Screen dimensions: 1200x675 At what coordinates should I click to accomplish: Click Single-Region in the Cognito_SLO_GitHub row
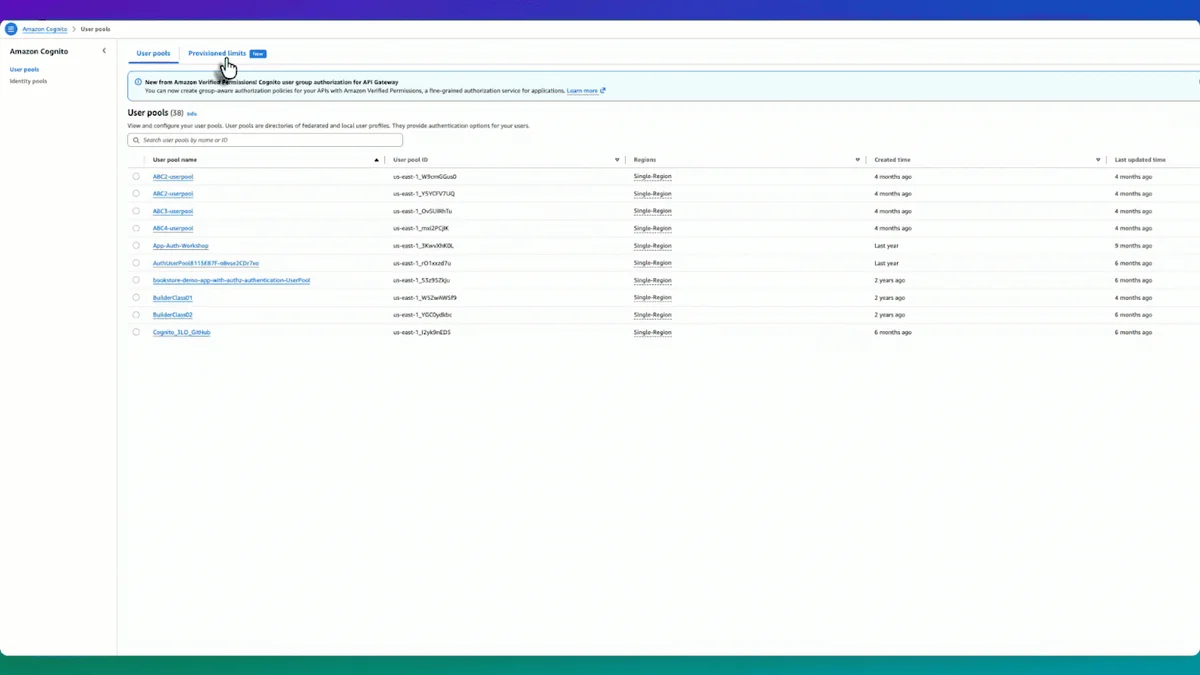653,332
